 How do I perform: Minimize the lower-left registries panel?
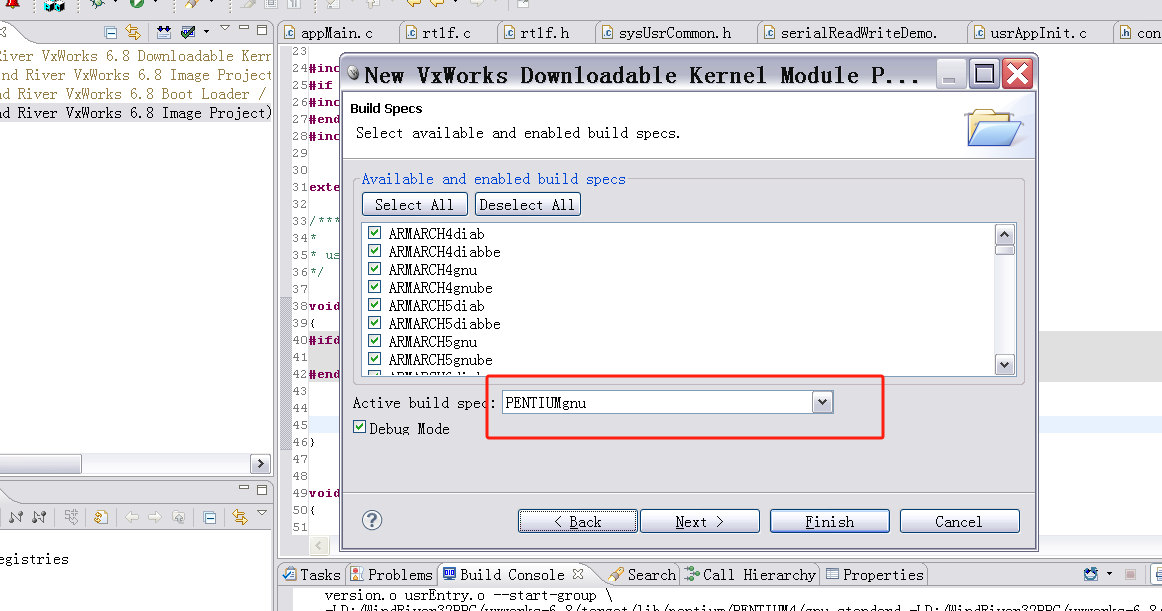click(244, 488)
